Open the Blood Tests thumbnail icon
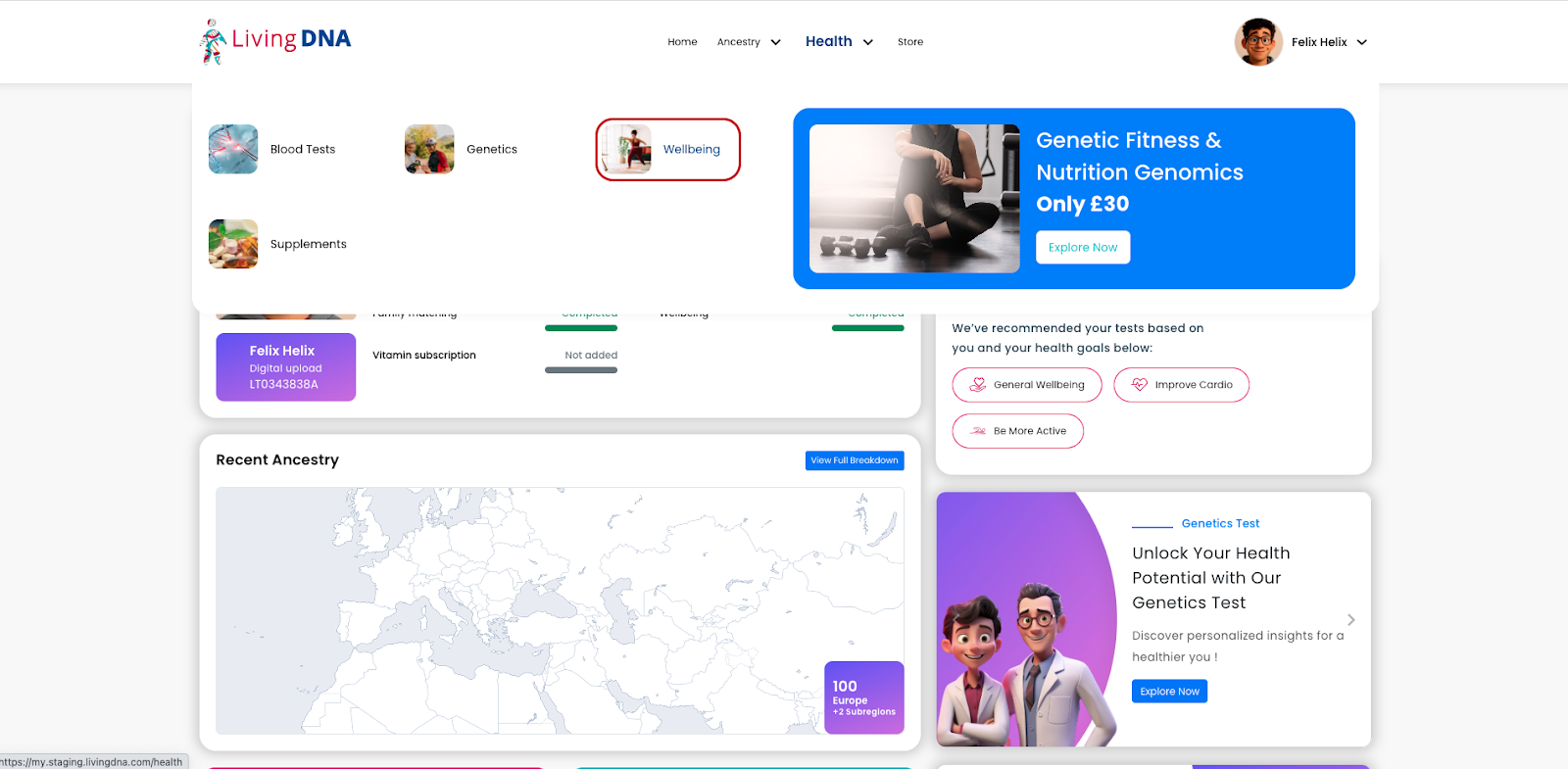Screen dimensions: 1568x769 coord(233,149)
